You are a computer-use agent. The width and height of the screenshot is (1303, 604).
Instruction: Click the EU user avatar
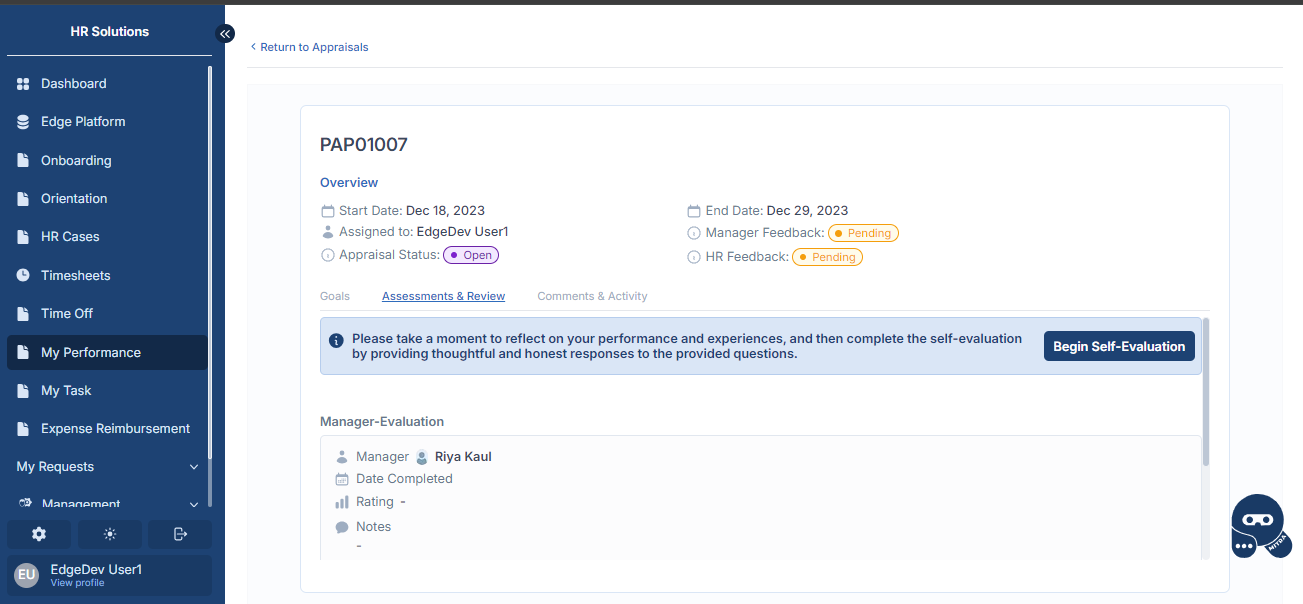click(x=27, y=575)
